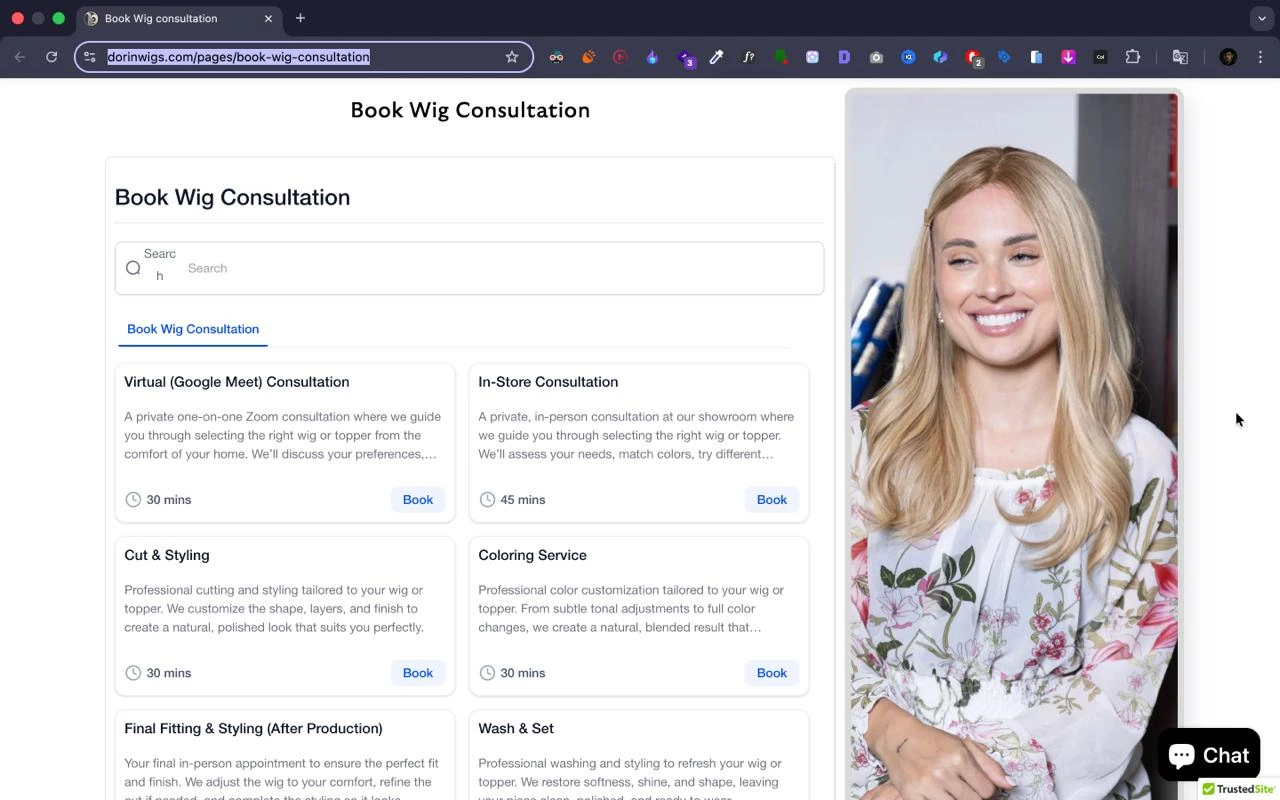1280x800 pixels.
Task: Reload the current page
Action: click(x=52, y=57)
